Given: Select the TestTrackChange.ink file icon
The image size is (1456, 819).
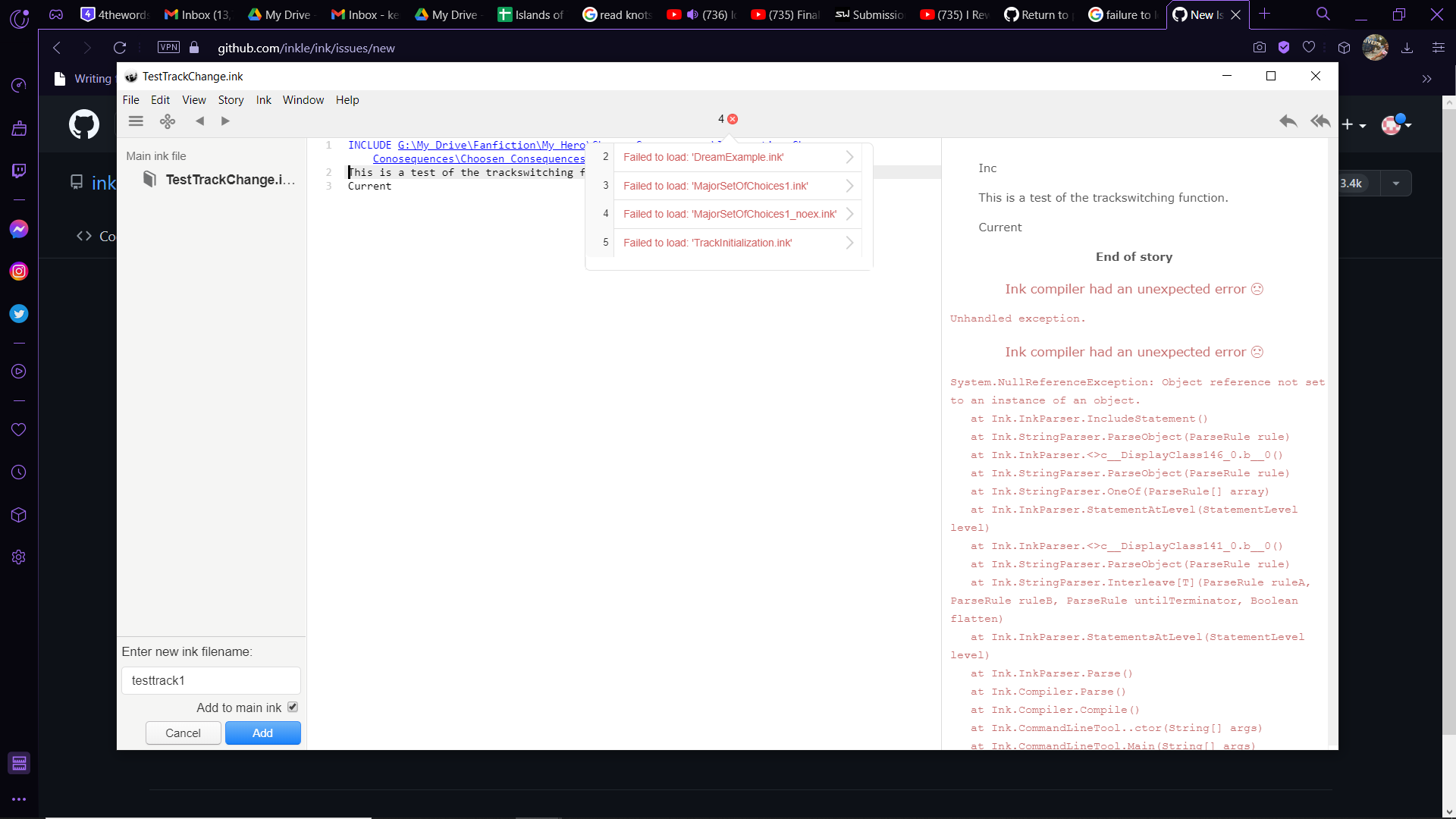Looking at the screenshot, I should [149, 179].
